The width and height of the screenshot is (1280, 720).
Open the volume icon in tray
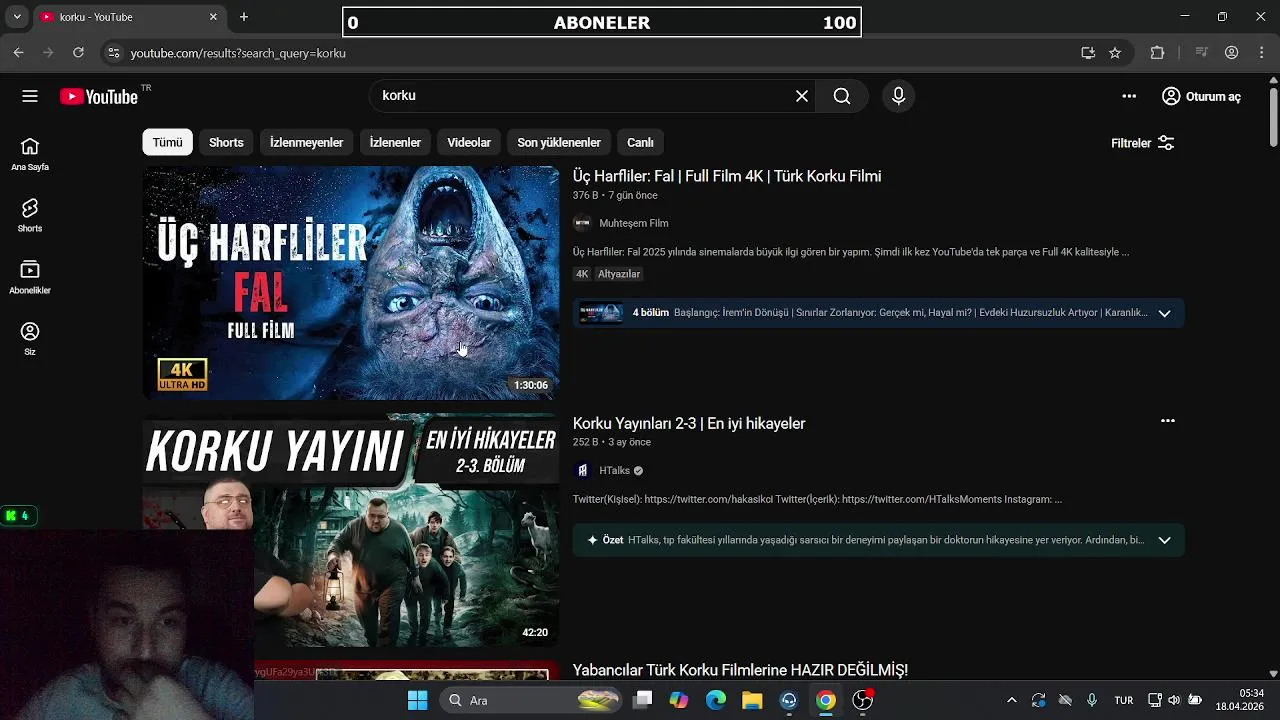click(1174, 700)
